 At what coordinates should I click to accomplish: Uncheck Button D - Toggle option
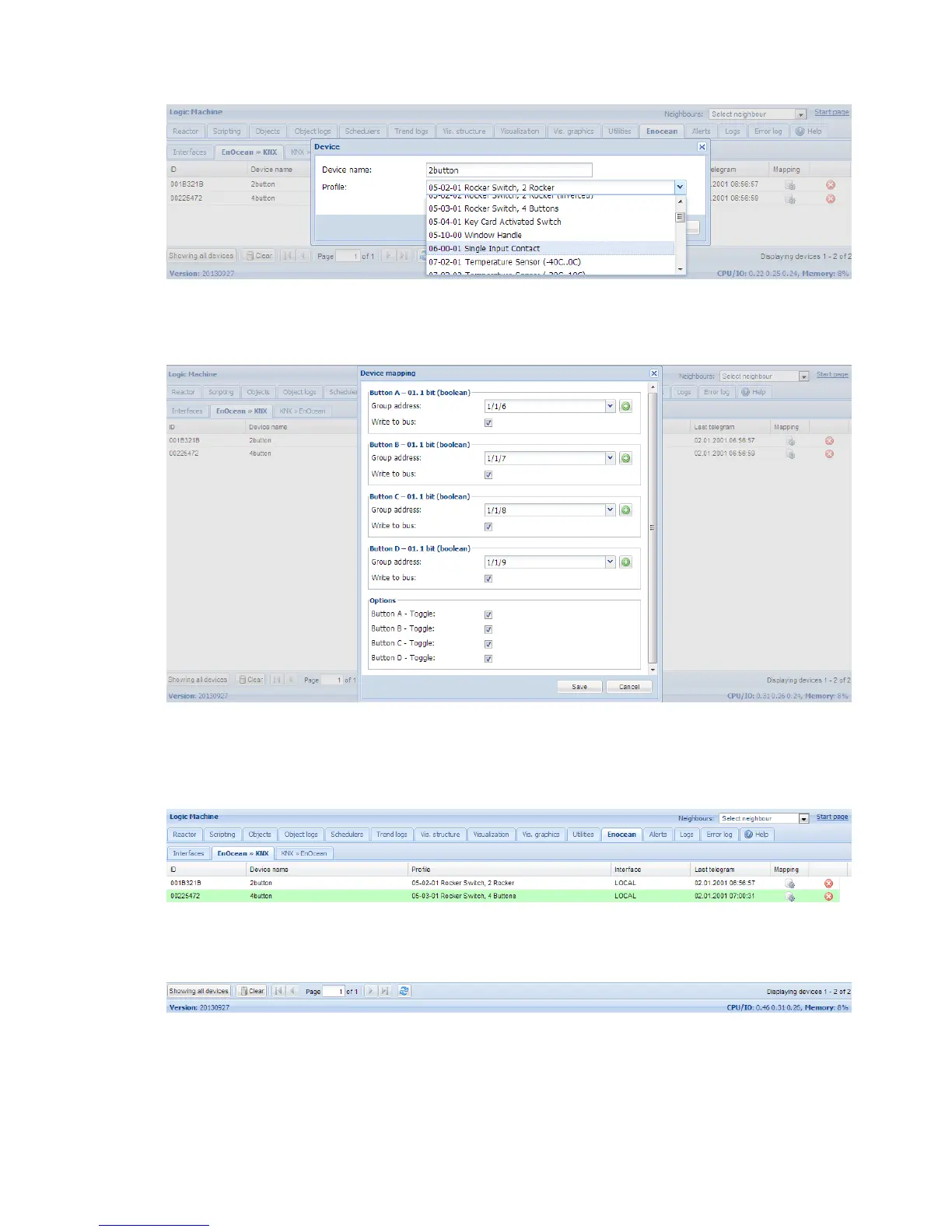click(x=488, y=659)
